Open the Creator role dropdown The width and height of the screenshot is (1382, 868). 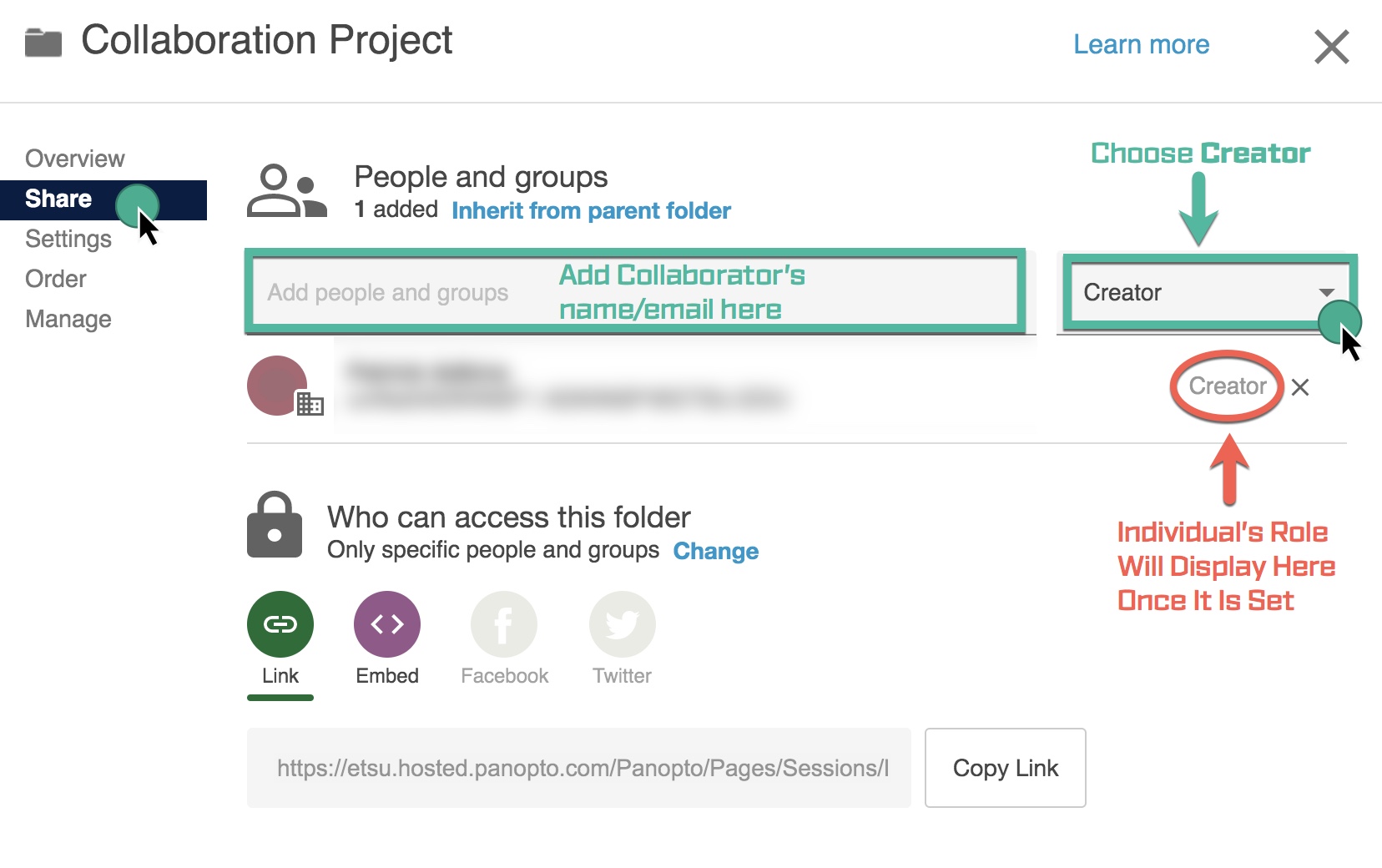pyautogui.click(x=1208, y=293)
